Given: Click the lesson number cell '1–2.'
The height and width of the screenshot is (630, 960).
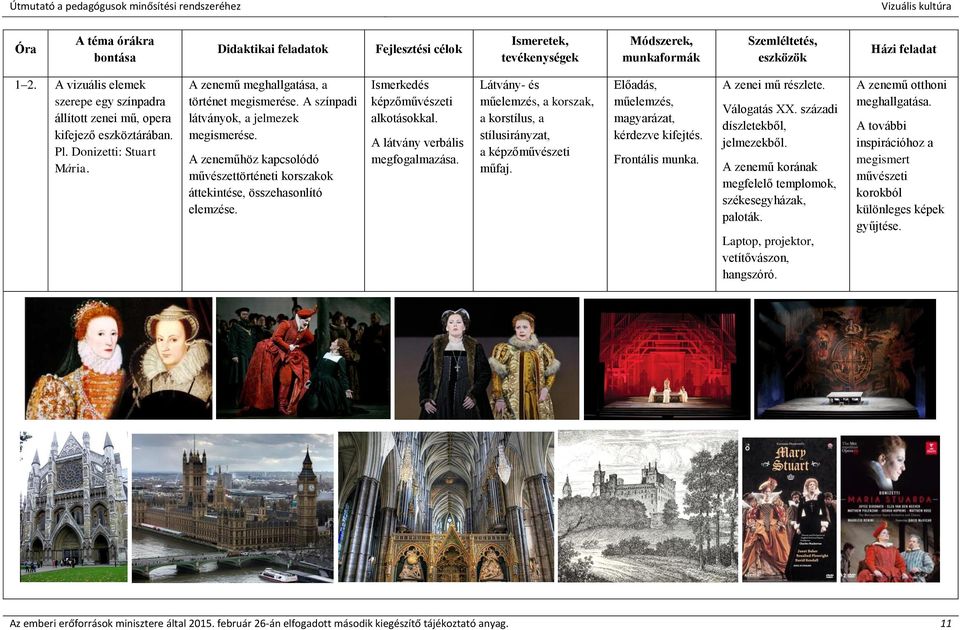Looking at the screenshot, I should click(25, 85).
